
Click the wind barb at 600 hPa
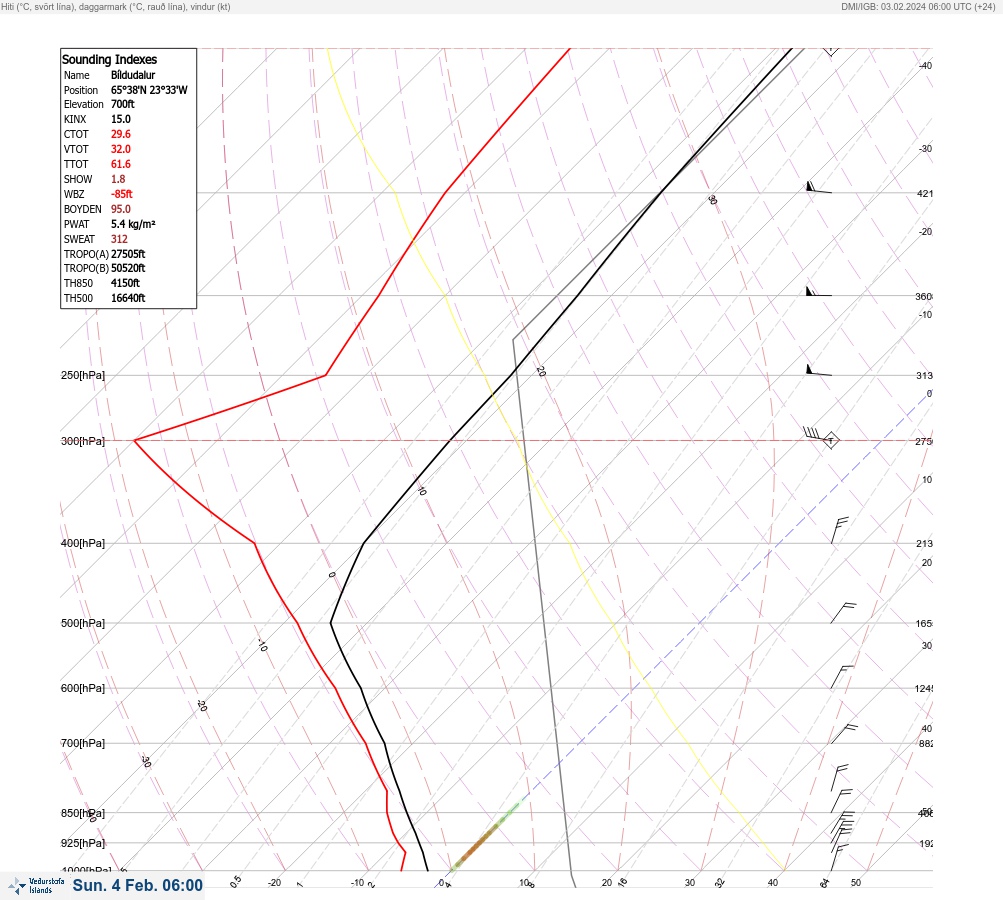[842, 677]
